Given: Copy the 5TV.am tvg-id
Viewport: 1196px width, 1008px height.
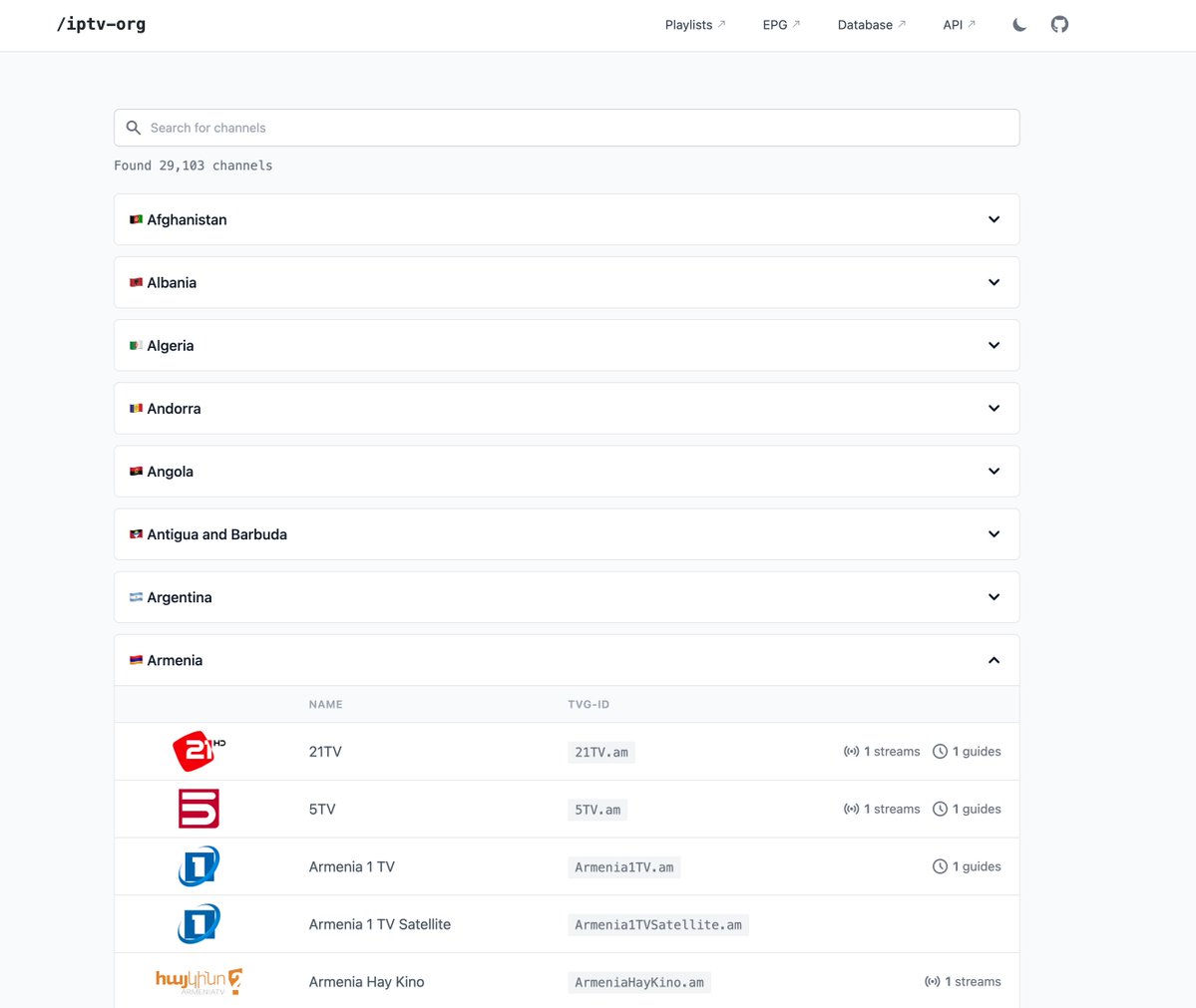Looking at the screenshot, I should [x=598, y=810].
